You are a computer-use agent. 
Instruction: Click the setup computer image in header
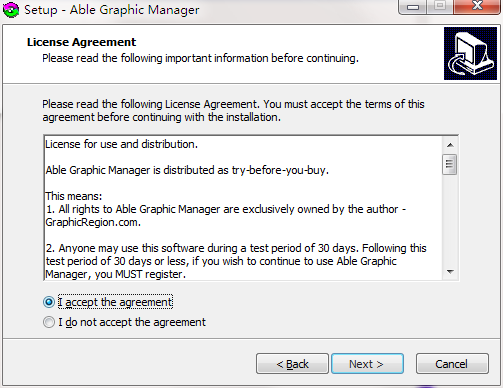click(470, 53)
